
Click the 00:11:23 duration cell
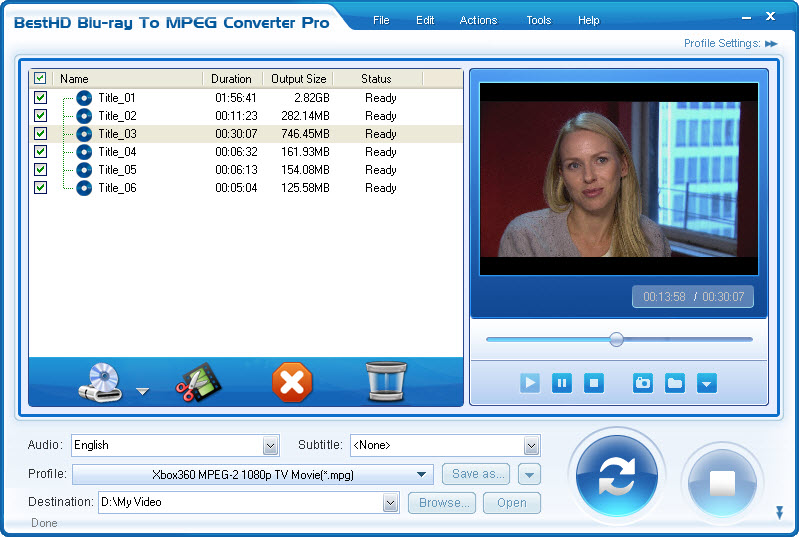[x=236, y=116]
